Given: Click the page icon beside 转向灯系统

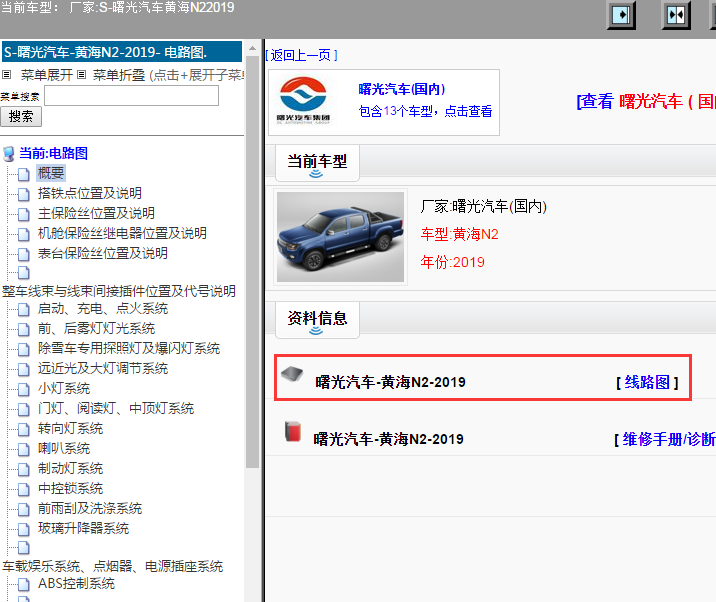Looking at the screenshot, I should (x=24, y=429).
